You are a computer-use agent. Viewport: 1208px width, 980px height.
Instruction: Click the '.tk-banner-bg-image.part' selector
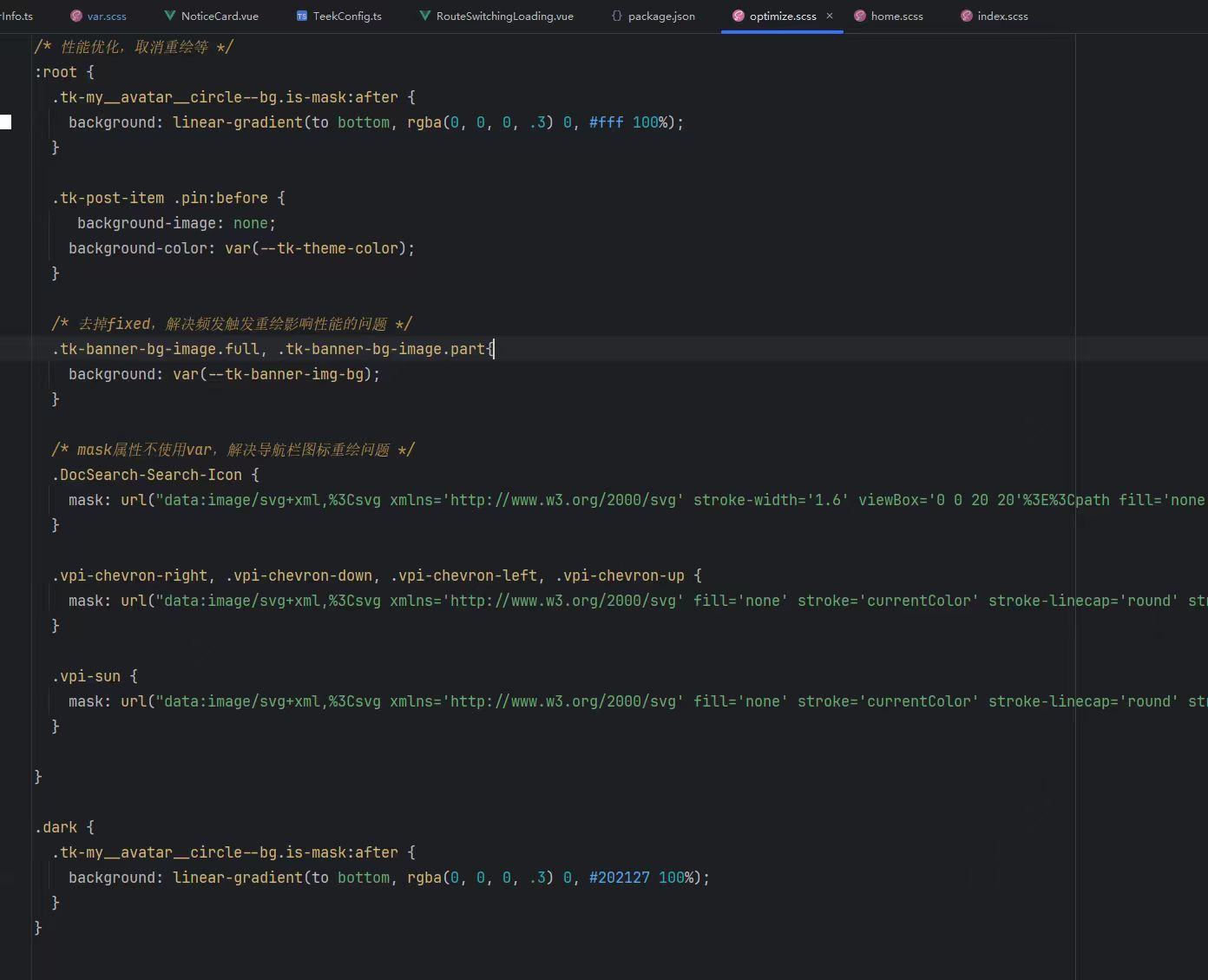click(x=381, y=349)
